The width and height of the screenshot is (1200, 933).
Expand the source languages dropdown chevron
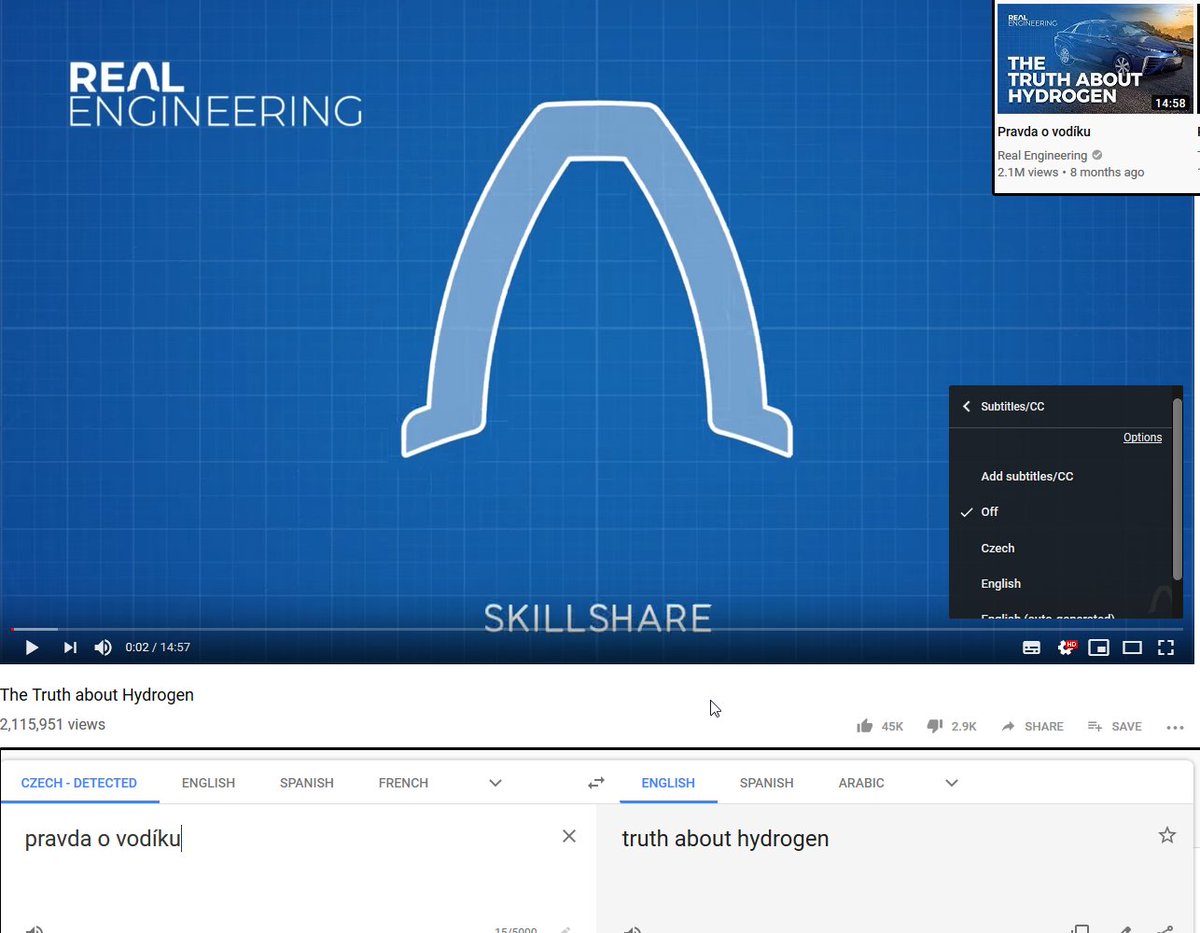click(495, 783)
